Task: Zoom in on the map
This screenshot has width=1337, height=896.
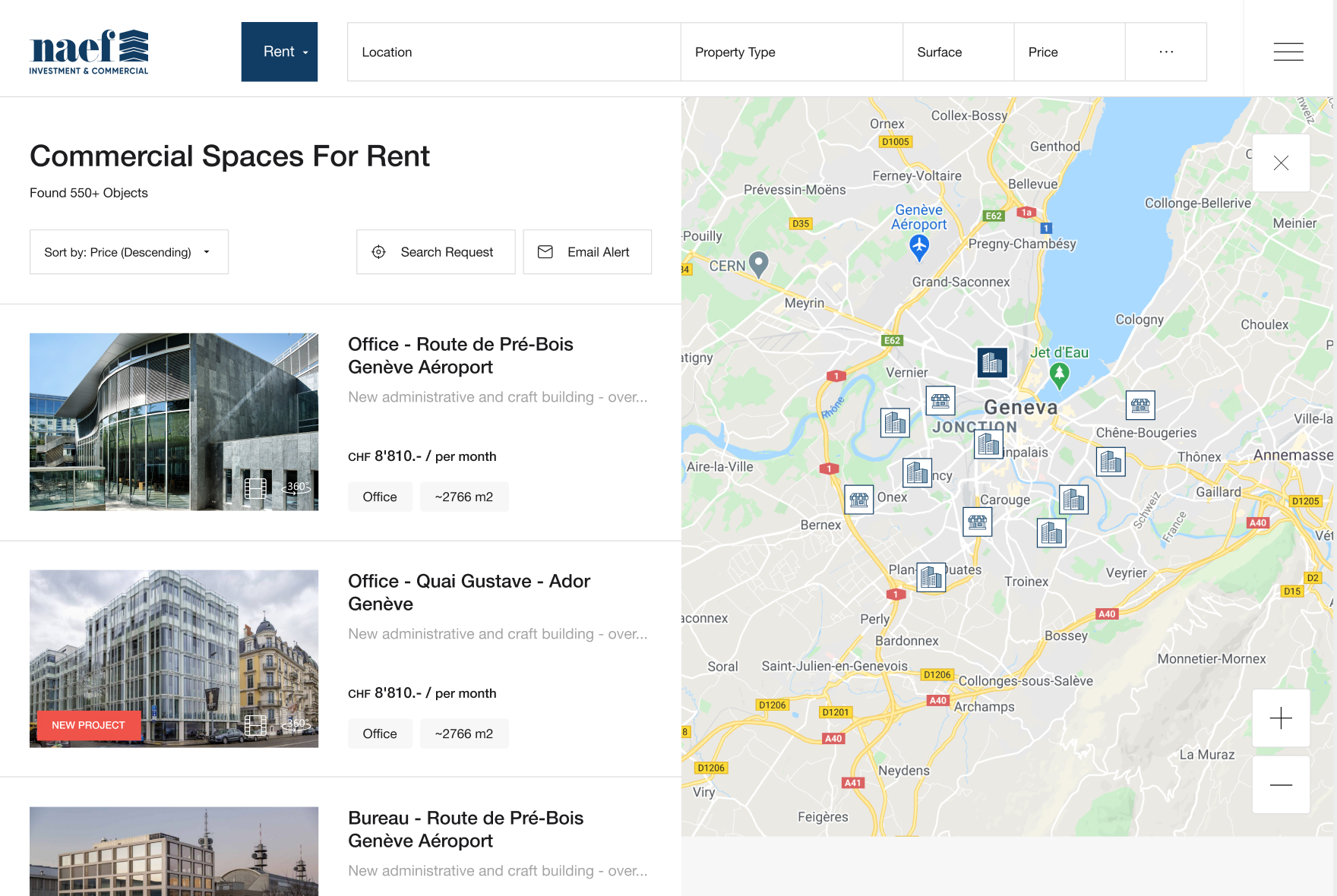Action: tap(1281, 718)
